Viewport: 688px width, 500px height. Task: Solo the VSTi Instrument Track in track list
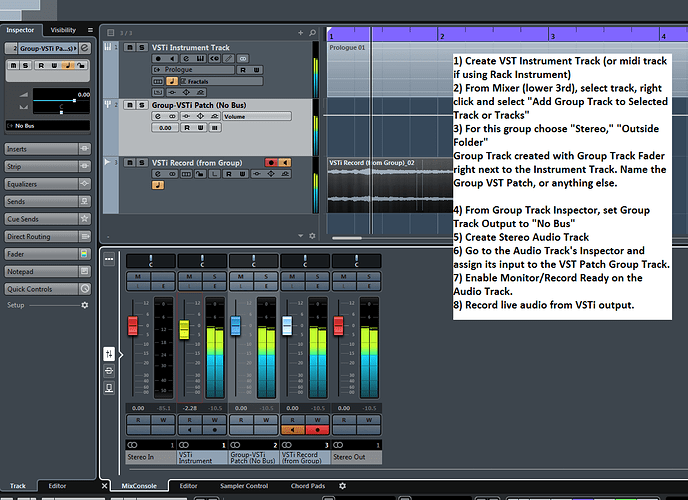pyautogui.click(x=142, y=47)
